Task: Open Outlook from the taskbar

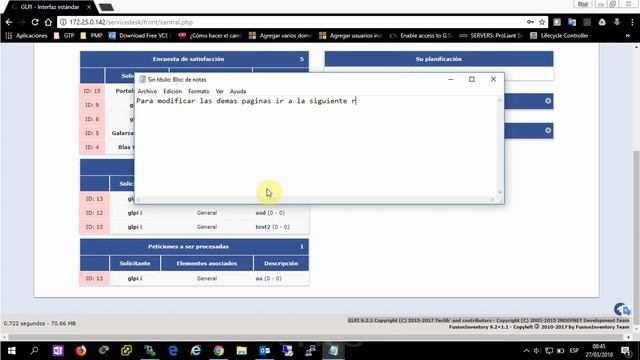Action: [x=264, y=351]
